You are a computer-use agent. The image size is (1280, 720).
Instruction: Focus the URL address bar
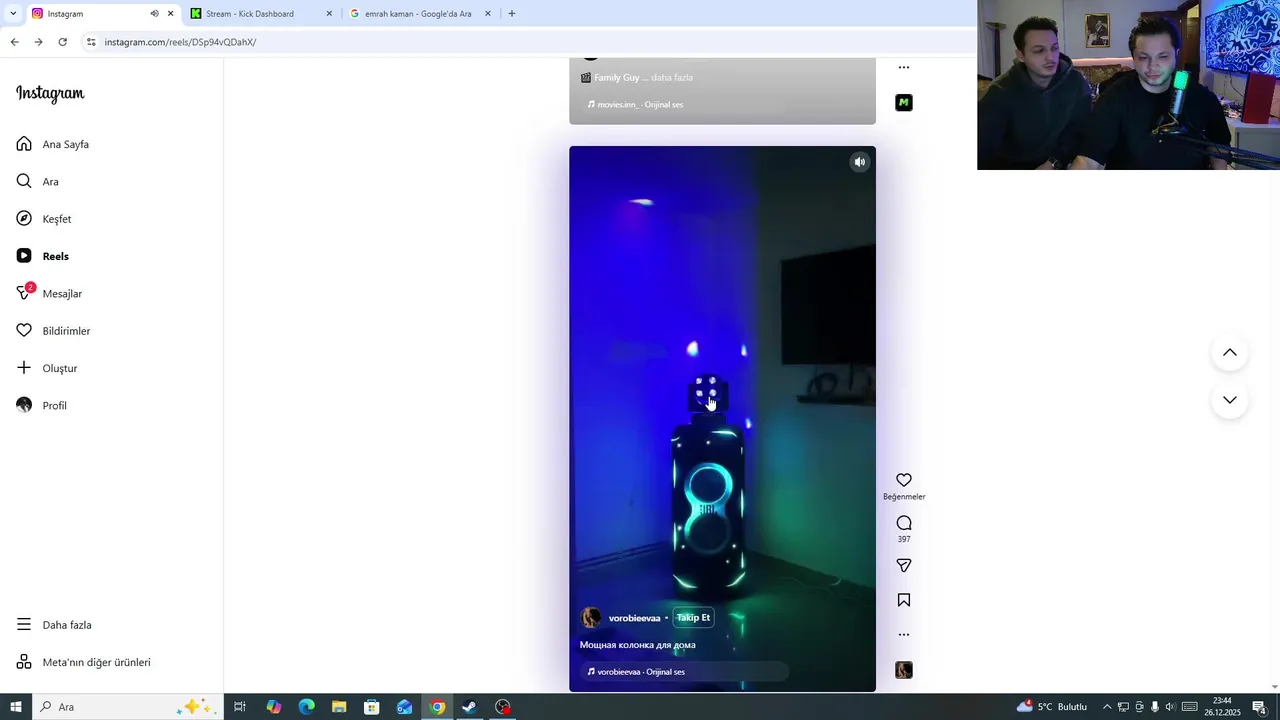tap(530, 42)
